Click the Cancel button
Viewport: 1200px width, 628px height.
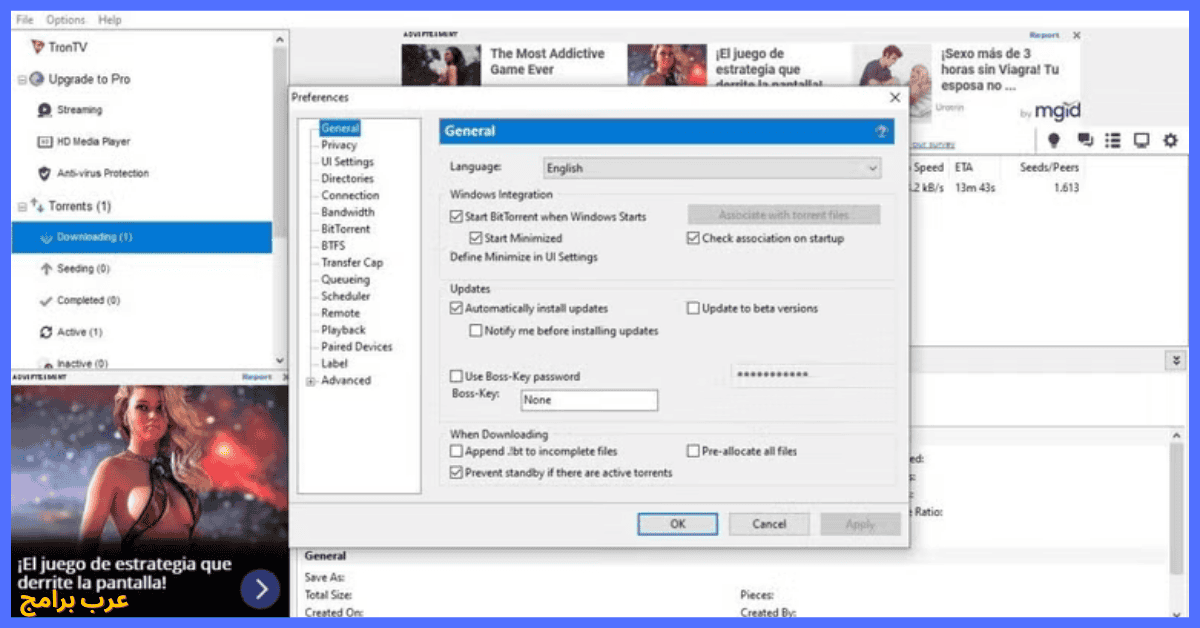tap(769, 524)
